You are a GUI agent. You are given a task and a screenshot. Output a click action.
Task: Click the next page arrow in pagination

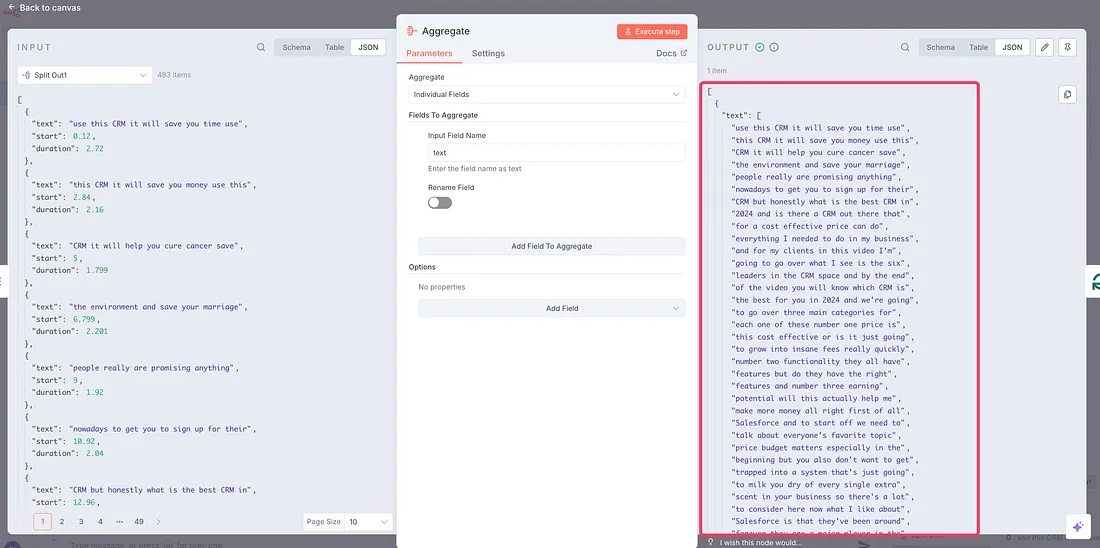pyautogui.click(x=158, y=522)
